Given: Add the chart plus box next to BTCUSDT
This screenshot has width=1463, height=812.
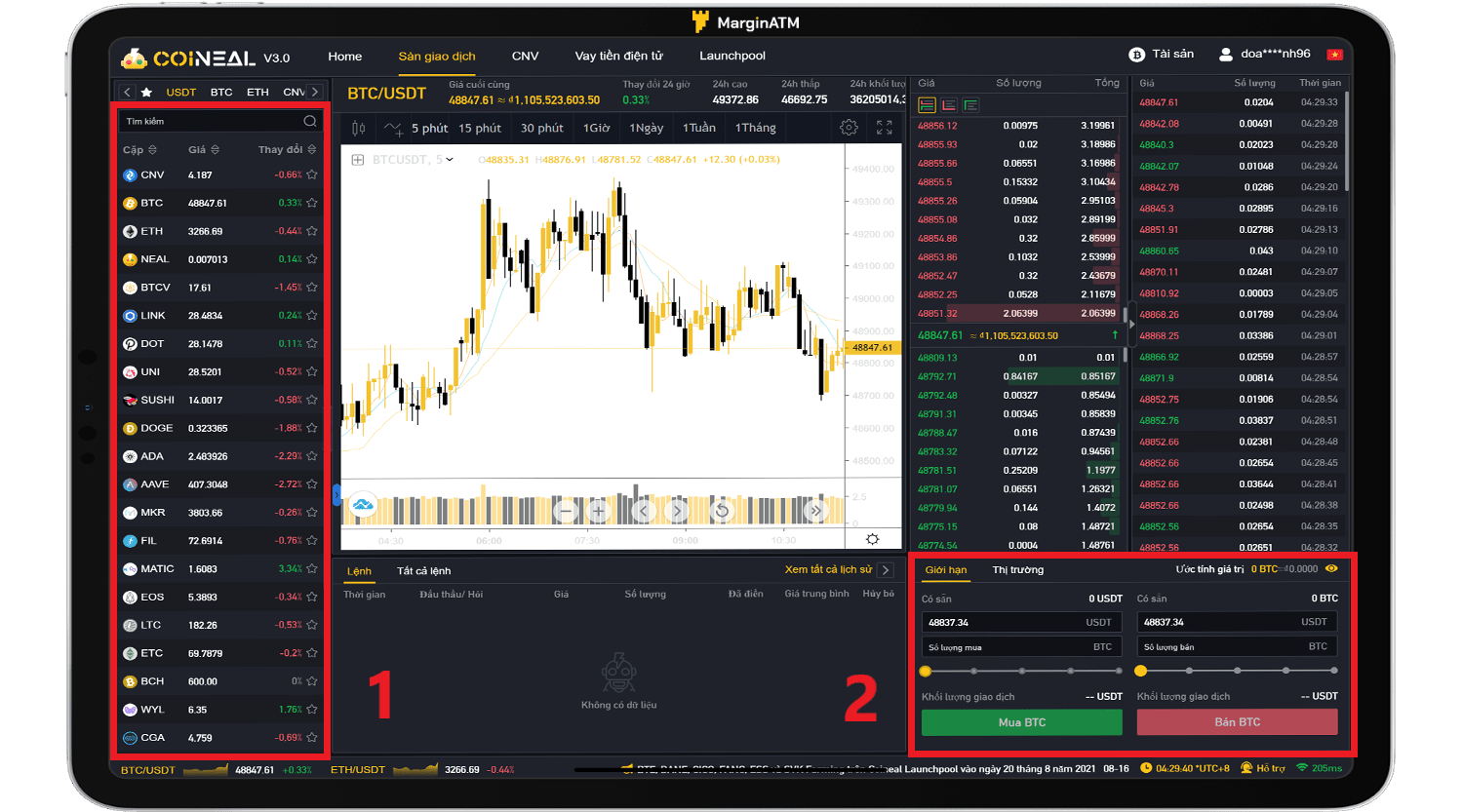Looking at the screenshot, I should click(358, 159).
